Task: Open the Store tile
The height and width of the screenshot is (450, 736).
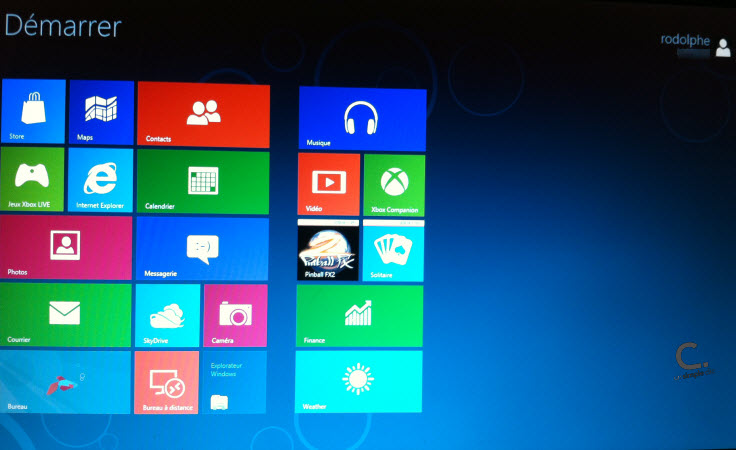Action: [x=33, y=111]
